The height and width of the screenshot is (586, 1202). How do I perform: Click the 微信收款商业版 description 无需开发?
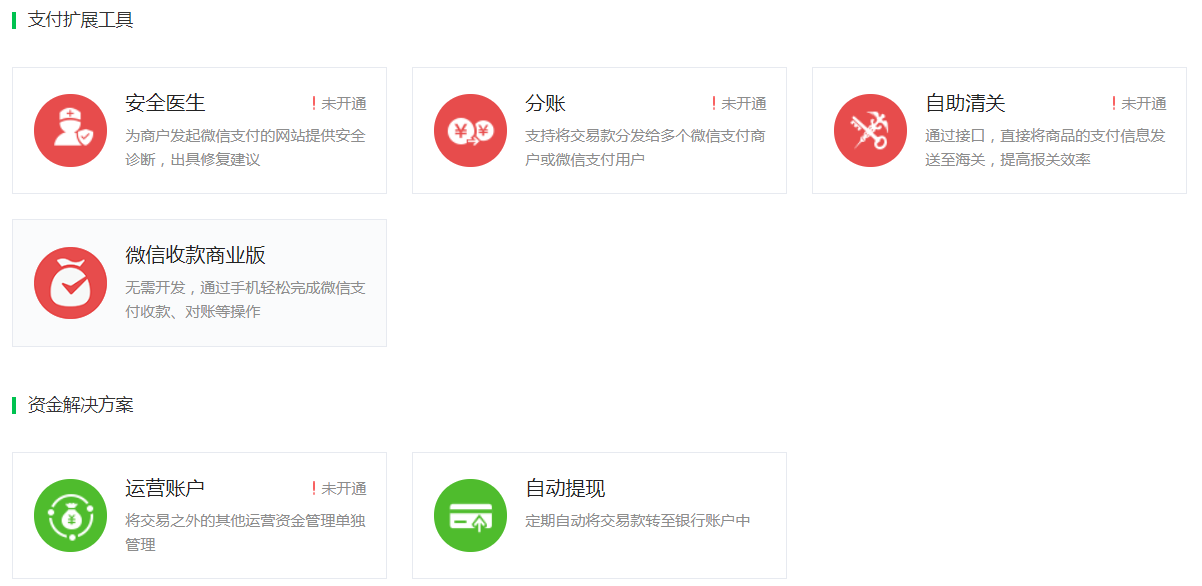[x=245, y=299]
